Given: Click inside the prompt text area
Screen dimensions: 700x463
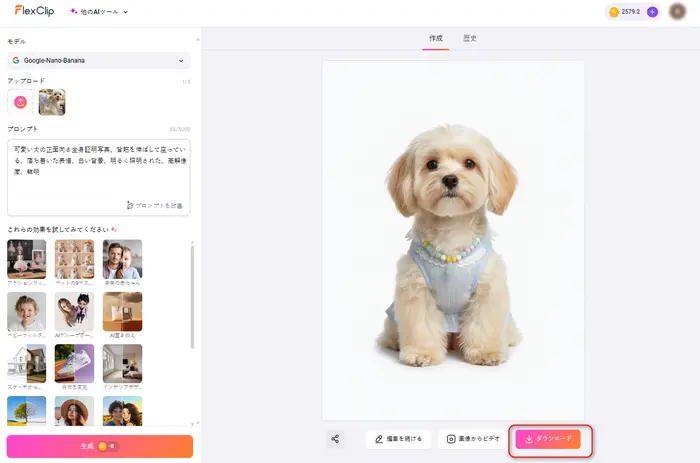Looking at the screenshot, I should (99, 177).
